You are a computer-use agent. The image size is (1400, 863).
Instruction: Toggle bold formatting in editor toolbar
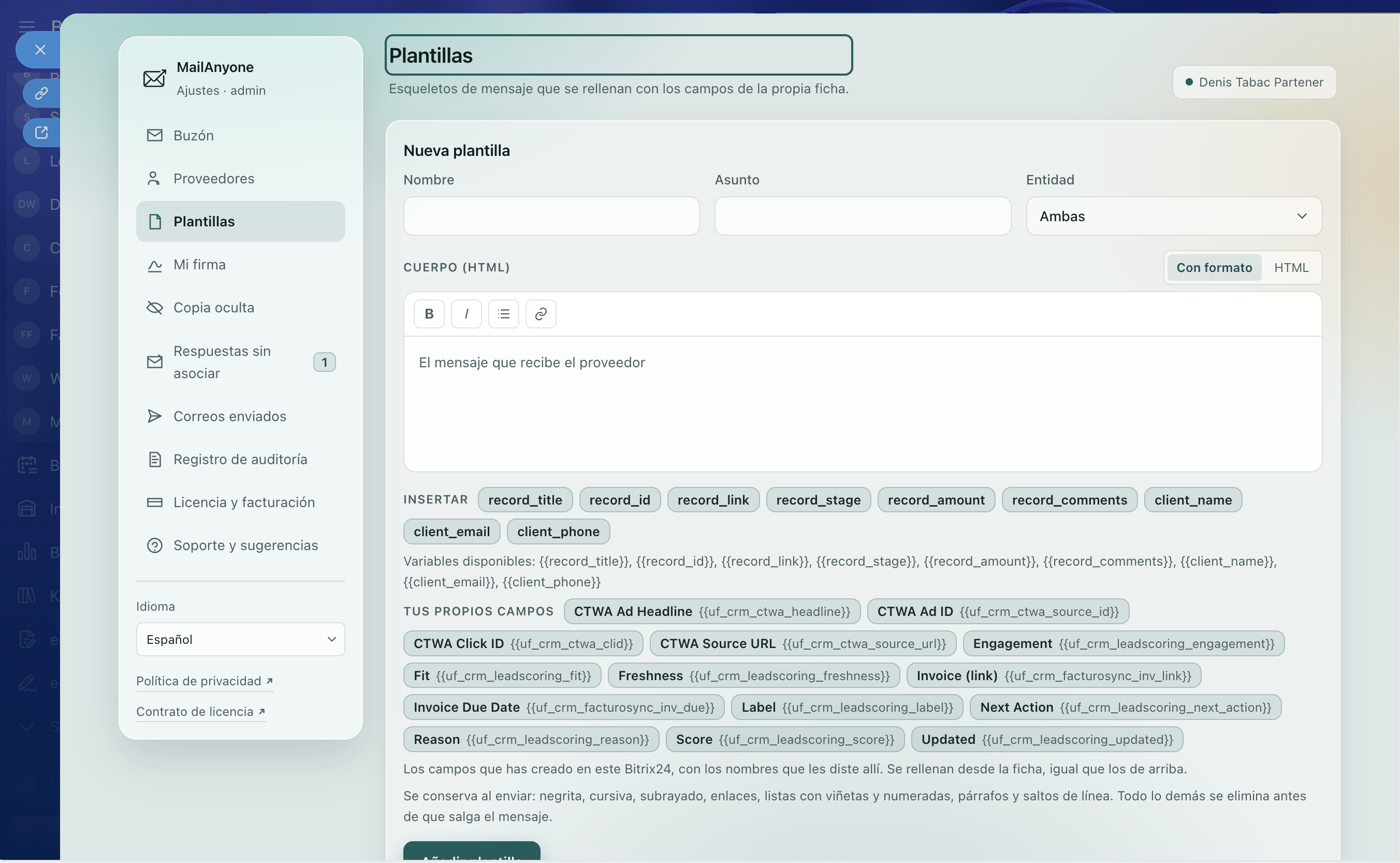coord(429,313)
